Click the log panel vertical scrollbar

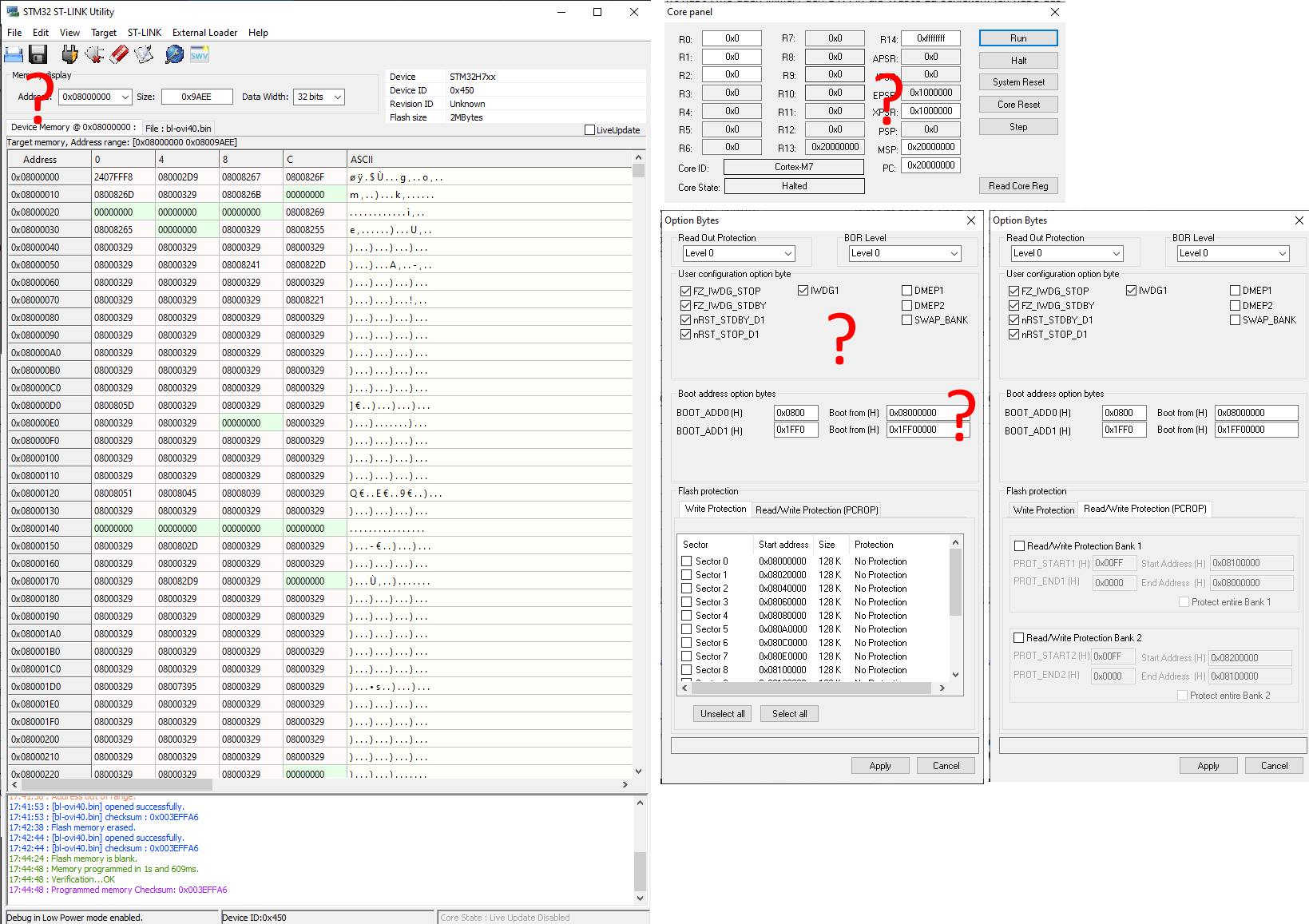[x=640, y=851]
